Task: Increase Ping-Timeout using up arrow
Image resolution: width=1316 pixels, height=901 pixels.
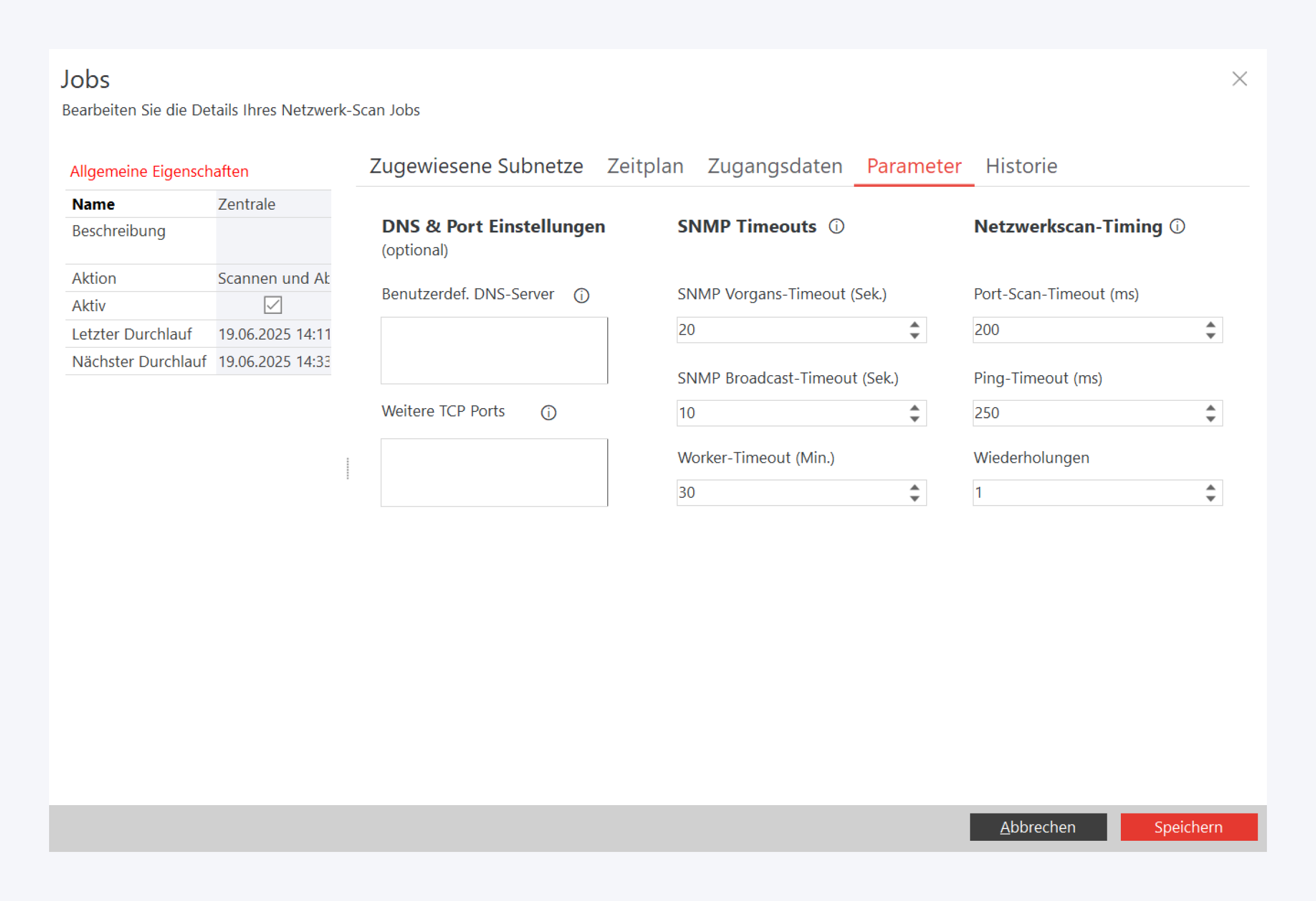Action: 1211,408
